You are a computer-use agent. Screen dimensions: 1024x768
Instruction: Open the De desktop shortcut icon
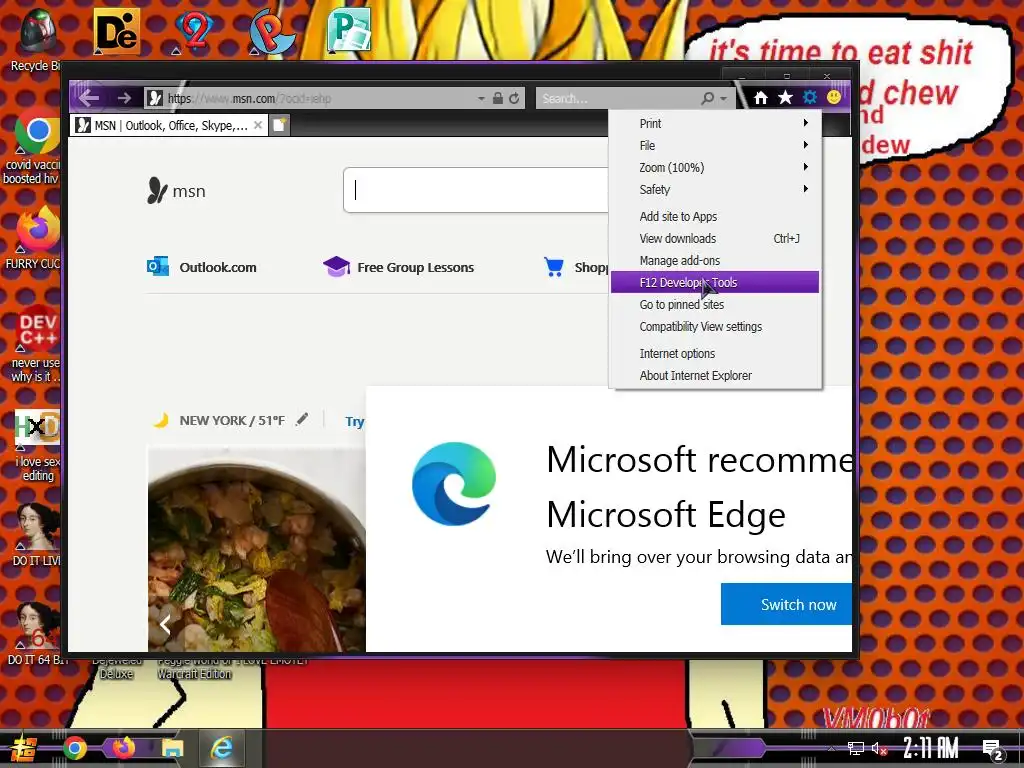pyautogui.click(x=116, y=31)
